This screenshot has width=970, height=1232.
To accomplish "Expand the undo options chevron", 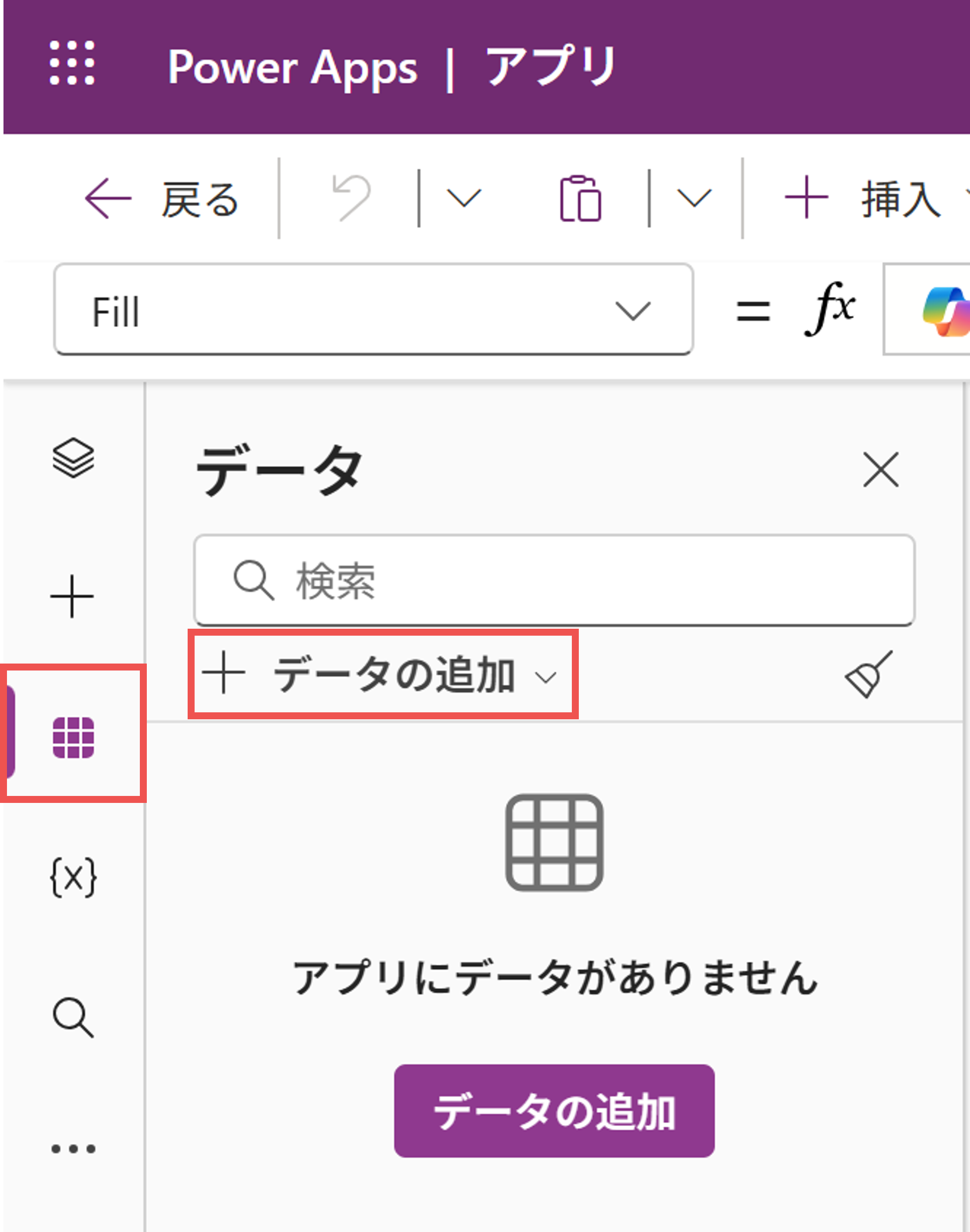I will click(464, 198).
